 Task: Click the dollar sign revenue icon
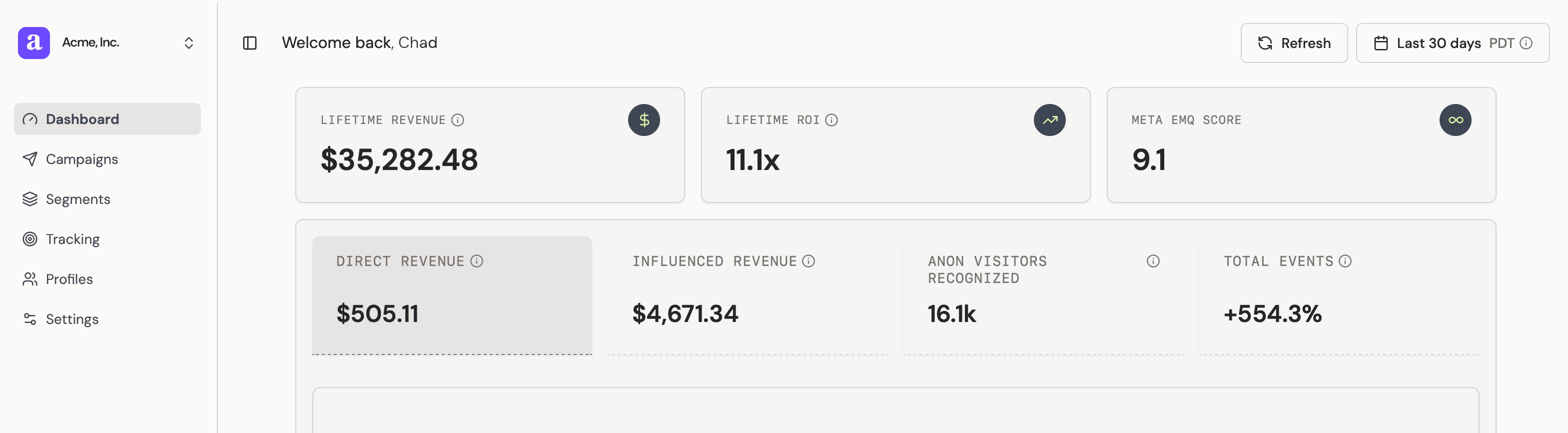644,120
